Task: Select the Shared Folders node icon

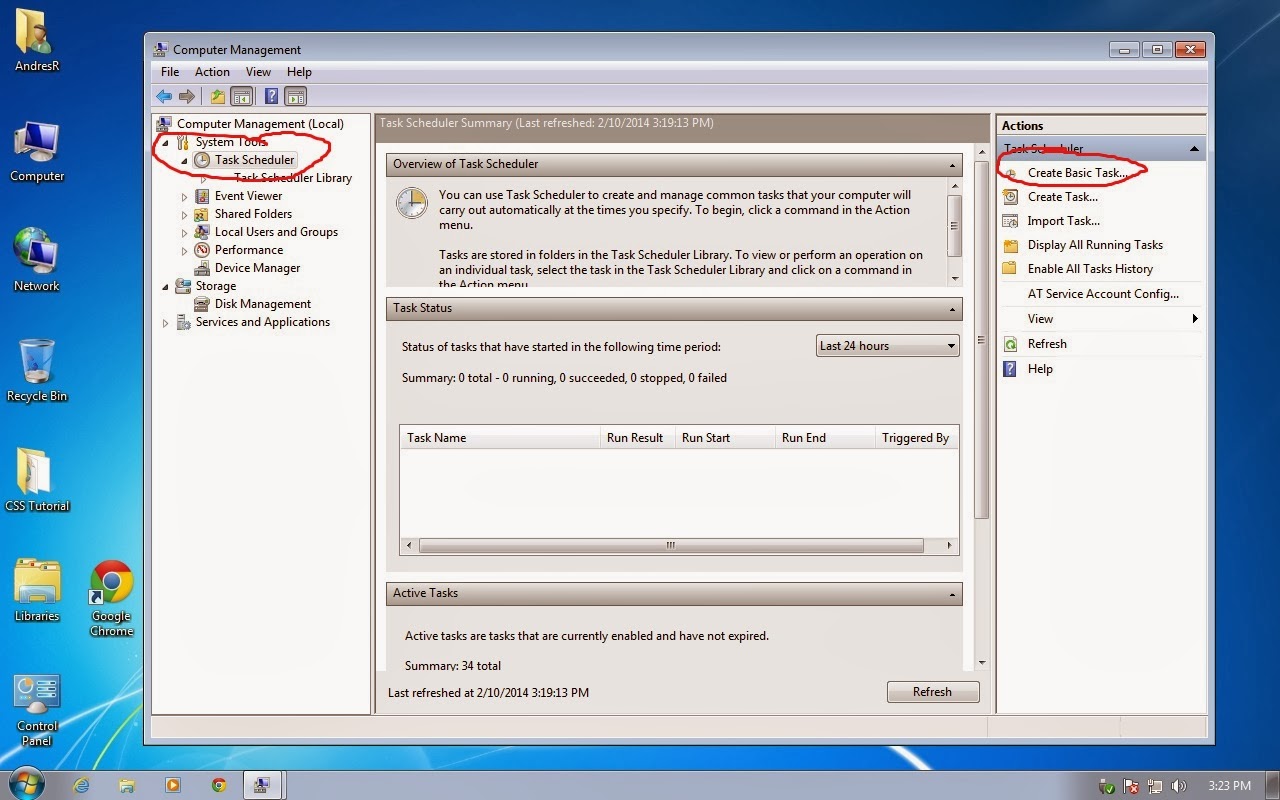Action: 202,214
